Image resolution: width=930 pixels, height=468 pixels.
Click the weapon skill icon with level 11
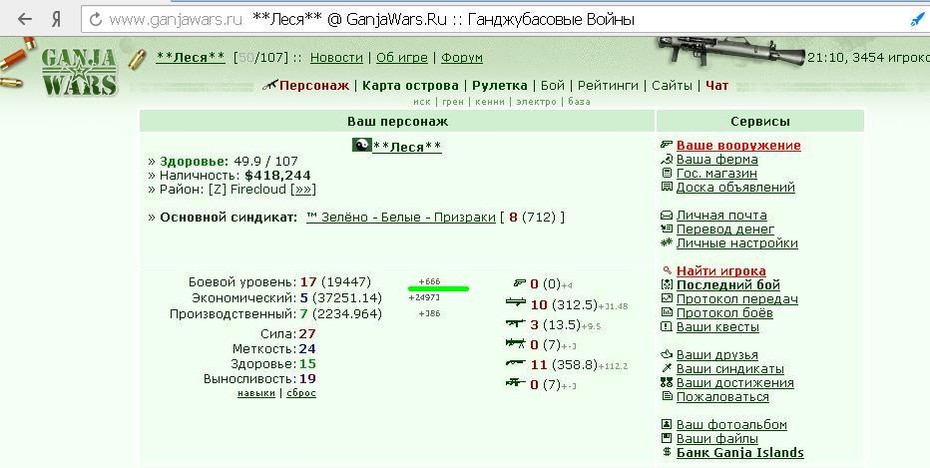point(516,362)
